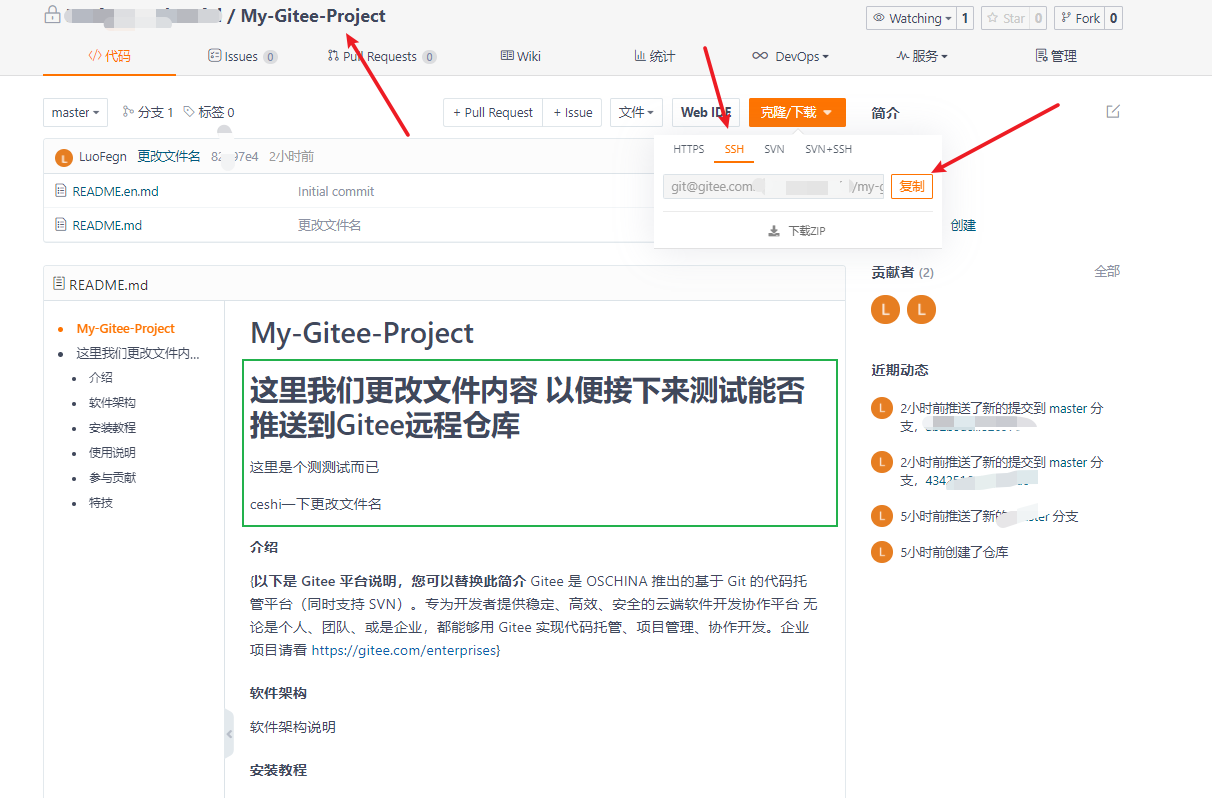1212x798 pixels.
Task: Expand the 文件 dropdown
Action: coord(637,112)
